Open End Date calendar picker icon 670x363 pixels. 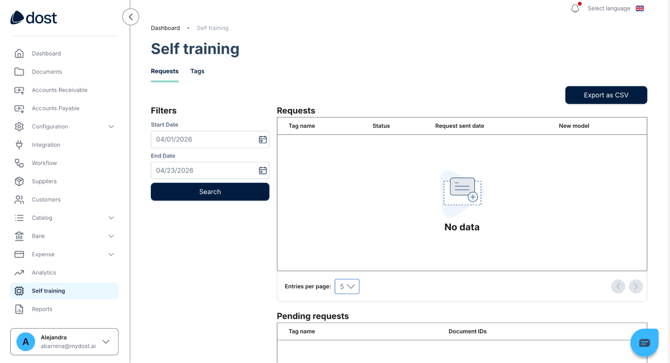pos(263,170)
